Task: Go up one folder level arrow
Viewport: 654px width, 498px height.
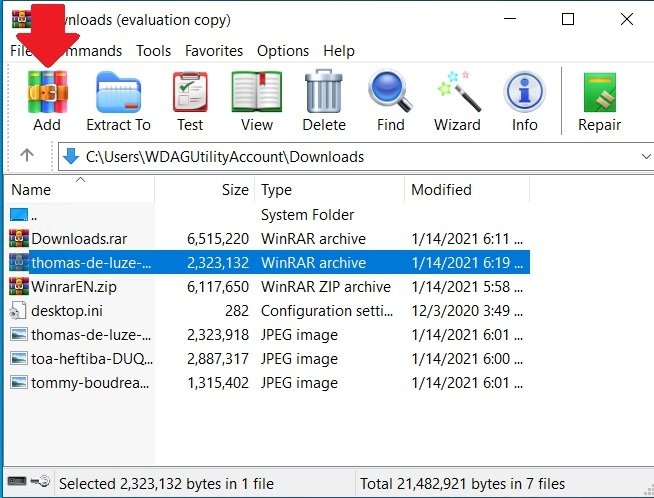Action: [27, 155]
